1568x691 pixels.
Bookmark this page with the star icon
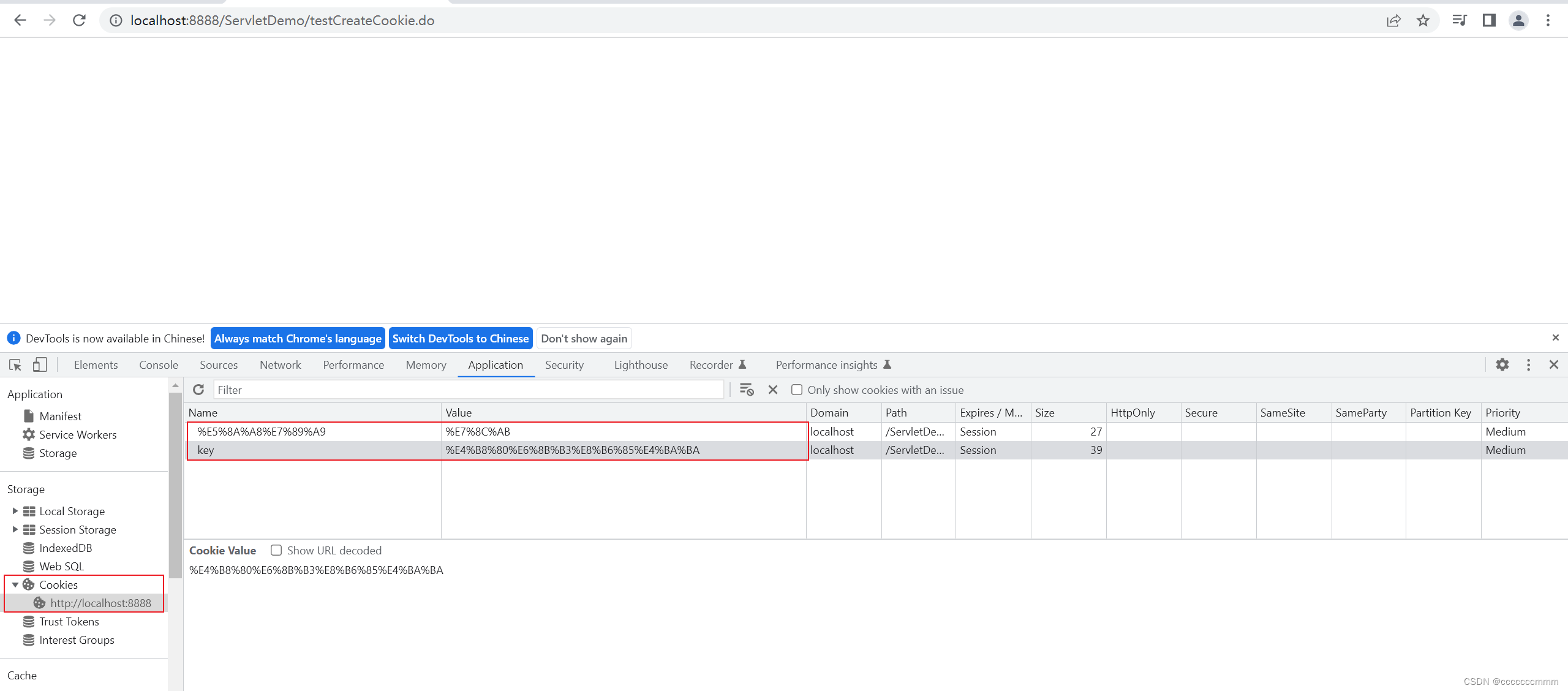coord(1423,21)
